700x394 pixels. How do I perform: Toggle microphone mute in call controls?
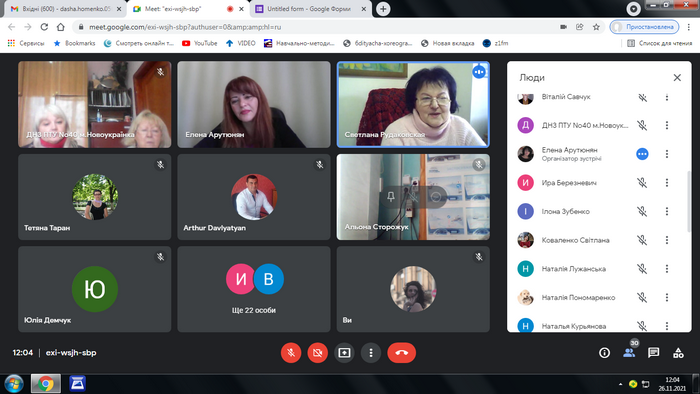coord(291,353)
